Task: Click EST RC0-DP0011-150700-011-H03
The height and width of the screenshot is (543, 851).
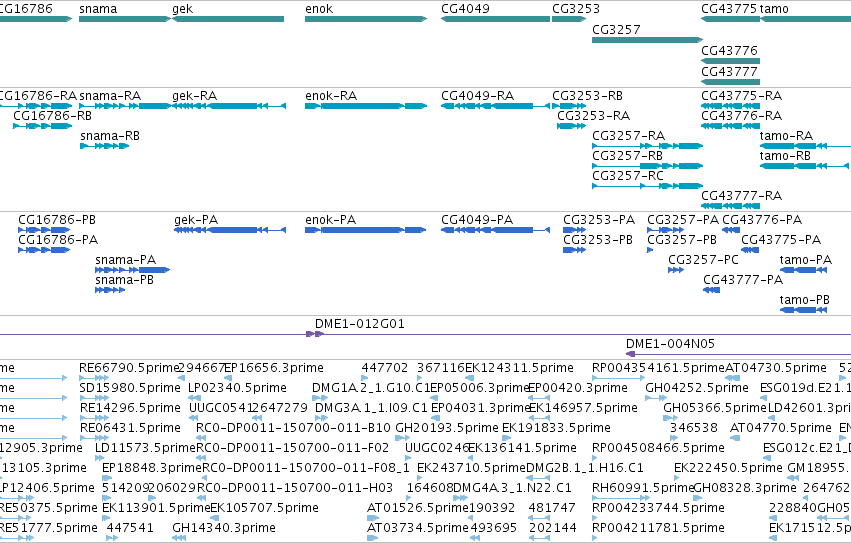Action: click(295, 488)
